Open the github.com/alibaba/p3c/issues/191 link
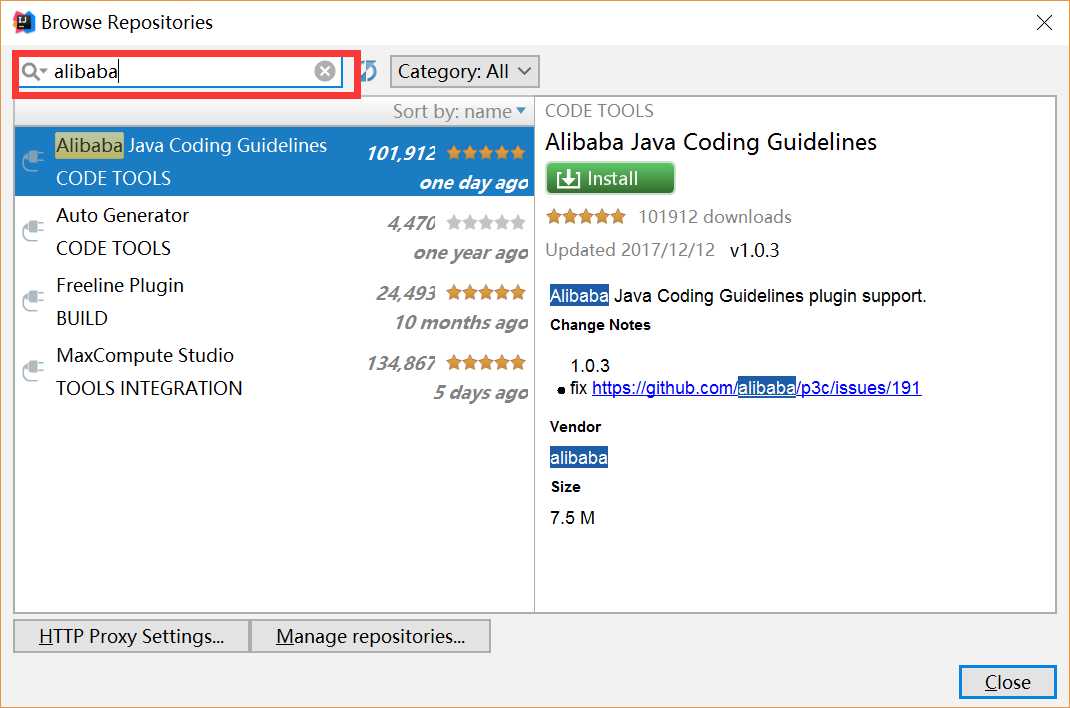Screen dimensions: 1070x708 [756, 387]
